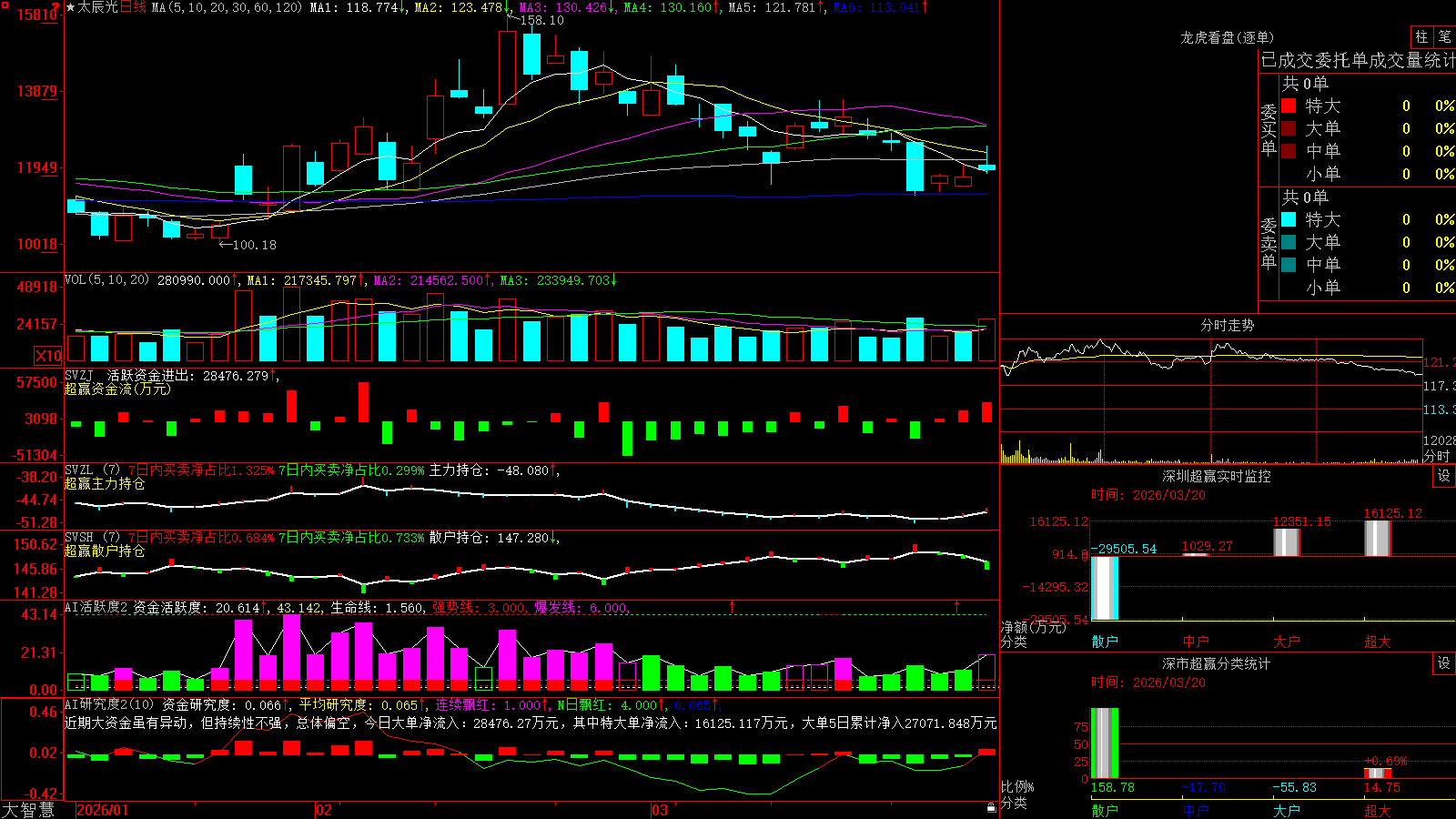Viewport: 1456px width, 819px height.
Task: Click the red 特大 swatch under 委买单
Action: [x=1289, y=106]
